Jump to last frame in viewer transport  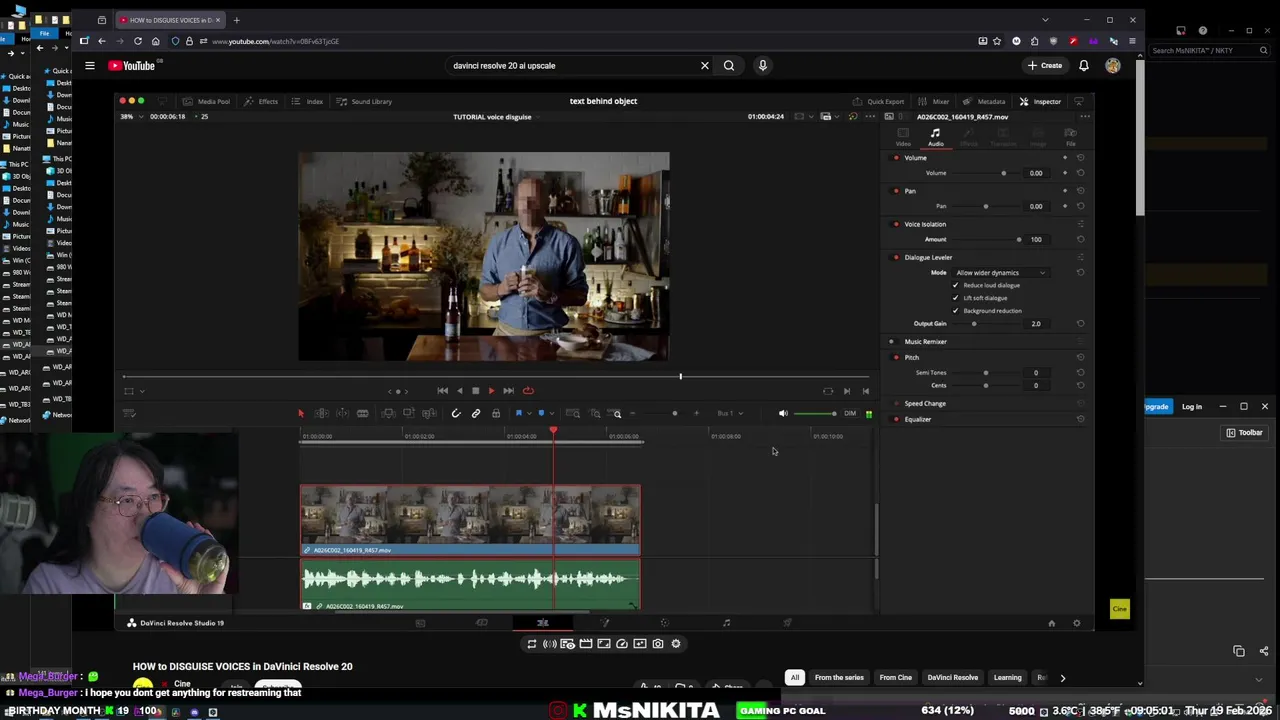(509, 391)
